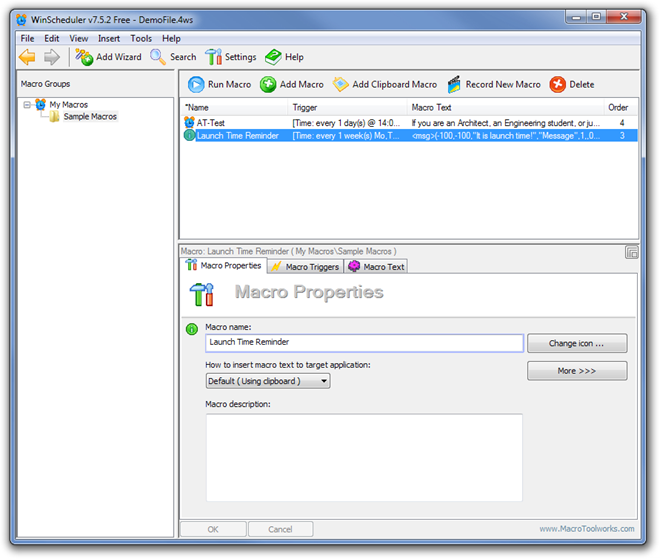Screen dimensions: 660x559
Task: Open the Add Wizard tool
Action: pyautogui.click(x=109, y=57)
